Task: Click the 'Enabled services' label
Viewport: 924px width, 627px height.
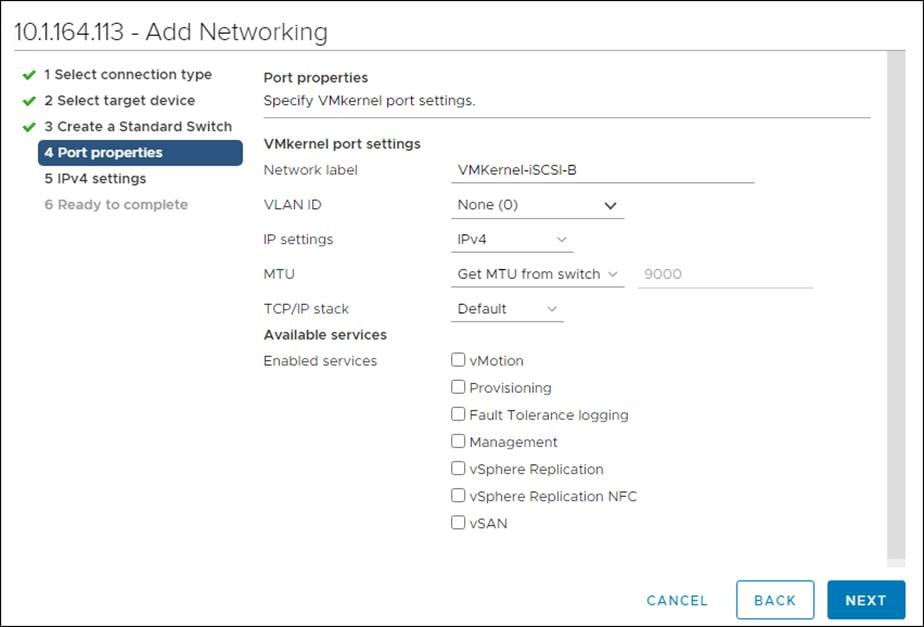Action: [x=320, y=361]
